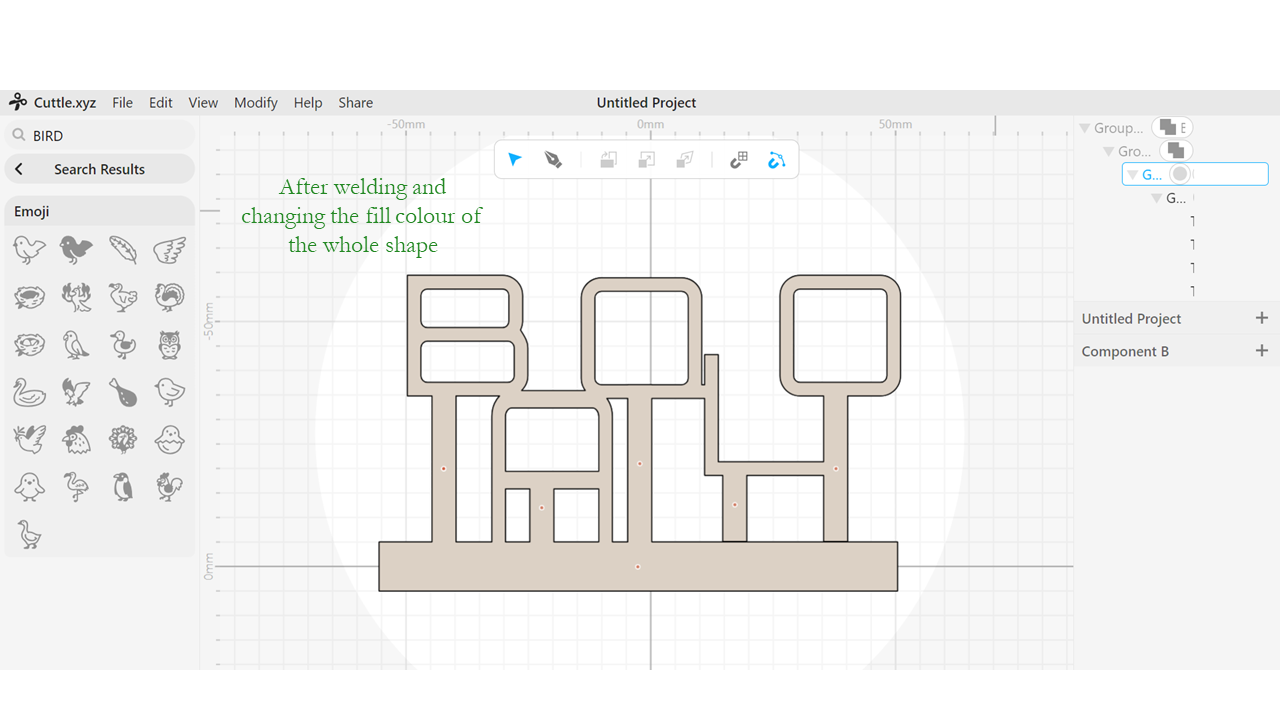Insert the empty nest emoji
This screenshot has height=720, width=1280.
point(29,296)
